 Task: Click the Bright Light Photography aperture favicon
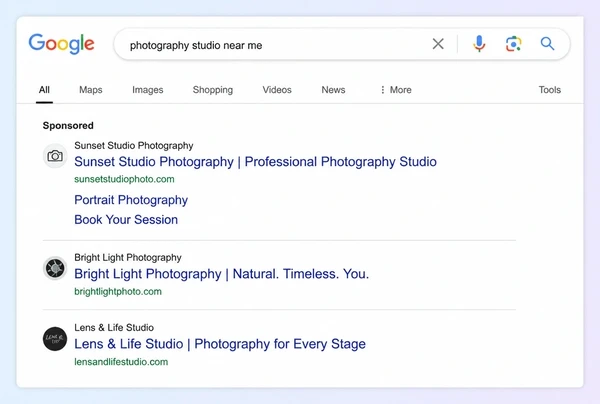point(55,268)
